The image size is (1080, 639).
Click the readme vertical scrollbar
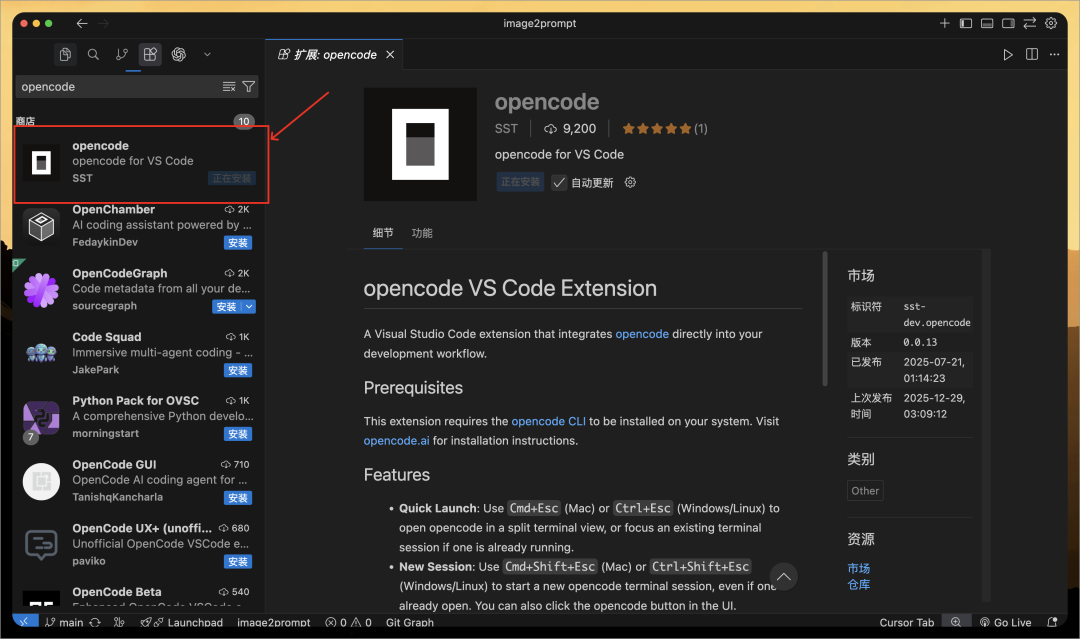[x=824, y=319]
